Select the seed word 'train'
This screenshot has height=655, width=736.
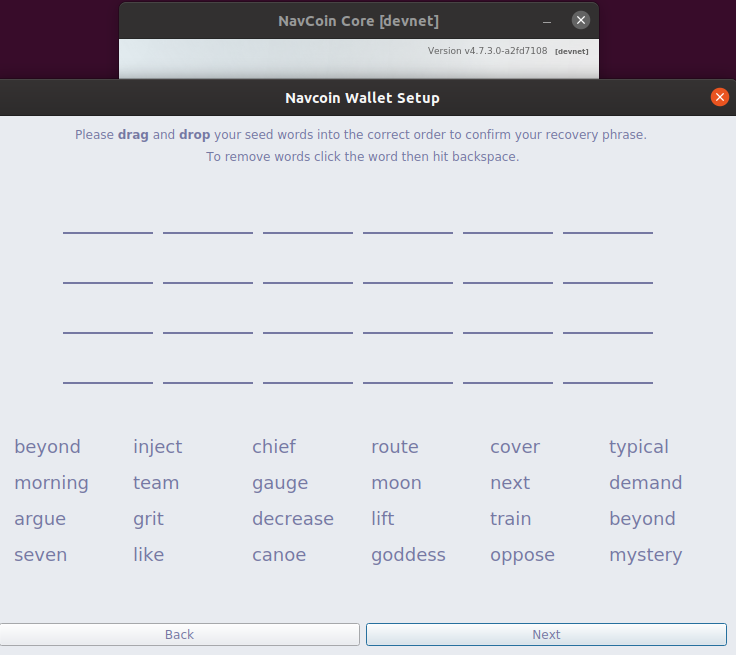point(511,519)
